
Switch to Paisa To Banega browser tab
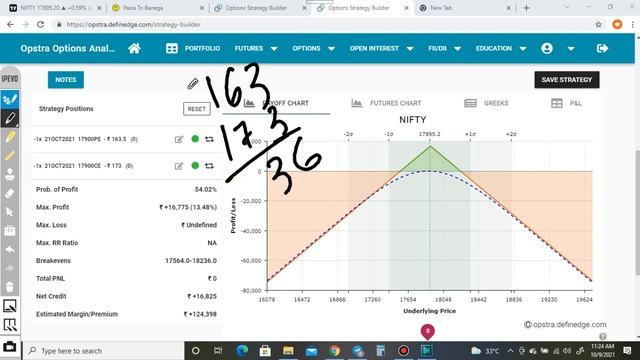point(158,8)
